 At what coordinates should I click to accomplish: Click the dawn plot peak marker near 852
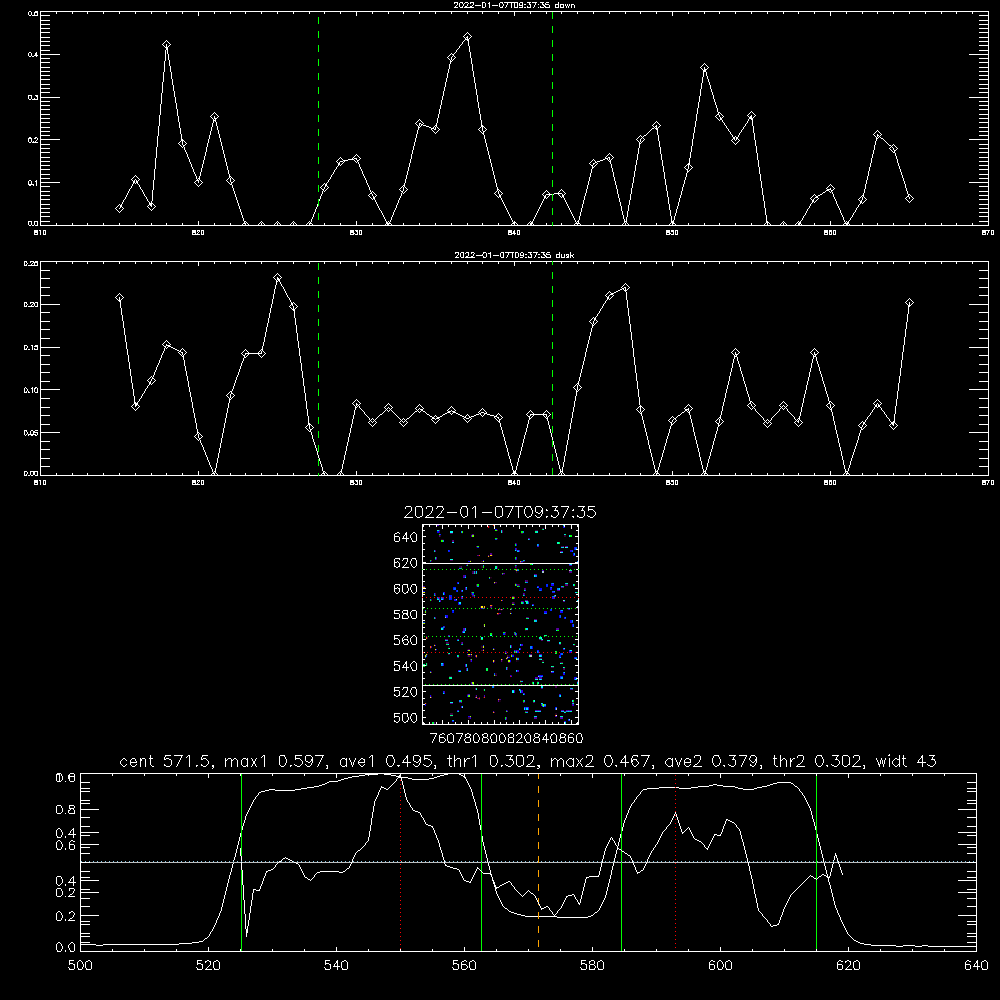pyautogui.click(x=704, y=68)
